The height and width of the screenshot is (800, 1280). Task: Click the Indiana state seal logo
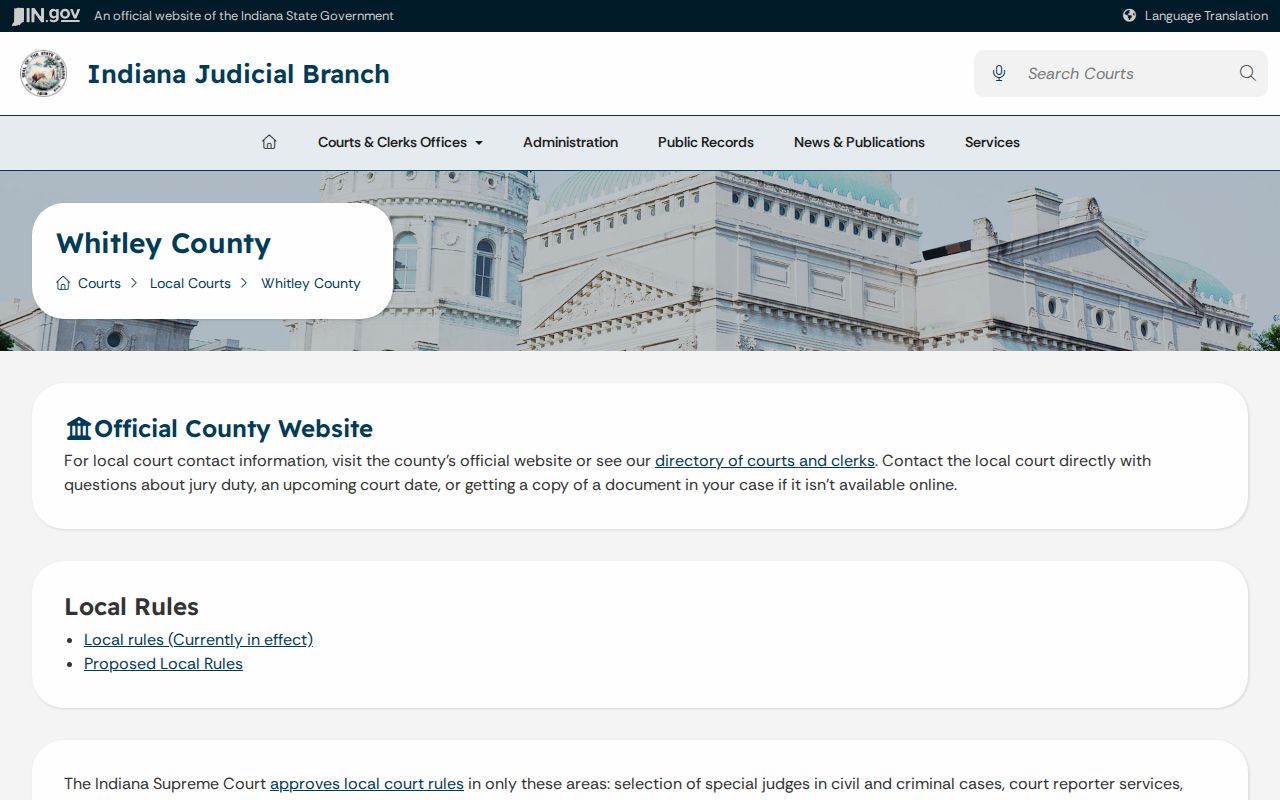point(44,74)
